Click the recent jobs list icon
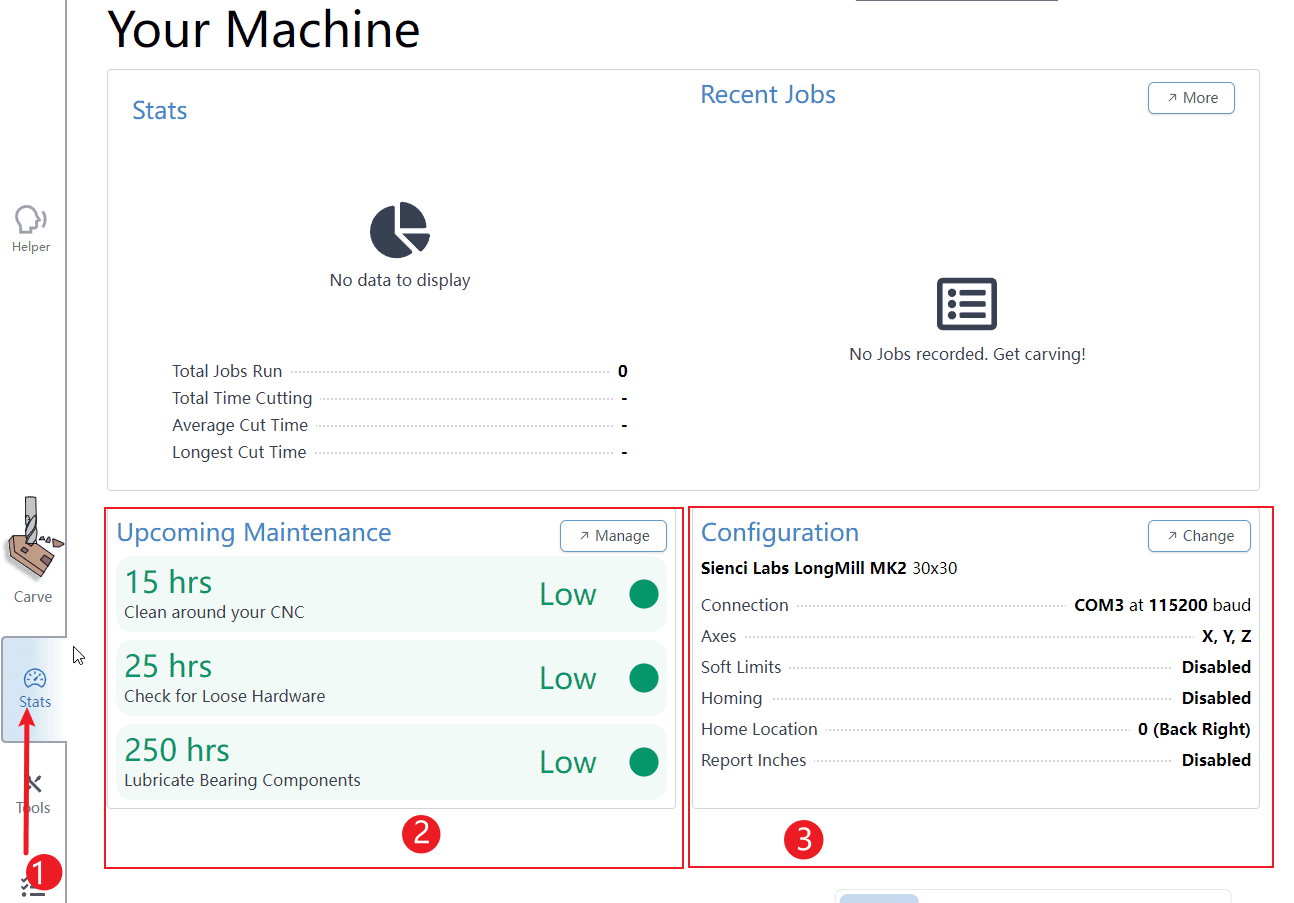The width and height of the screenshot is (1294, 903). tap(966, 304)
